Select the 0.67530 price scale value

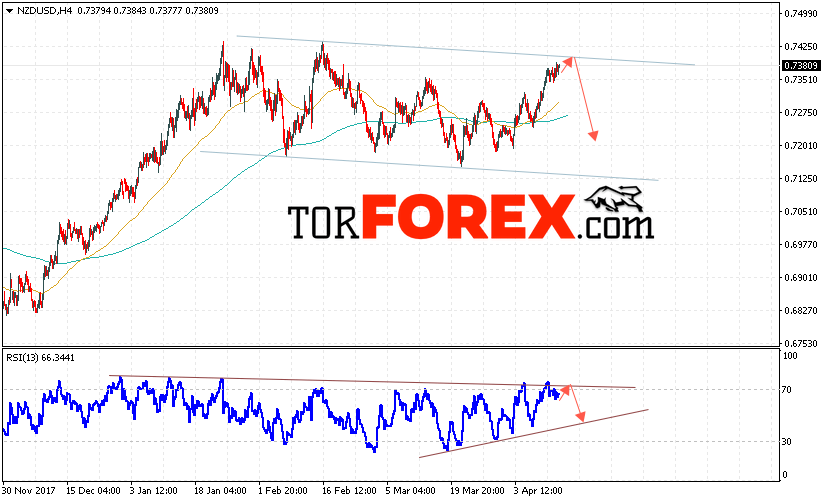[x=801, y=344]
